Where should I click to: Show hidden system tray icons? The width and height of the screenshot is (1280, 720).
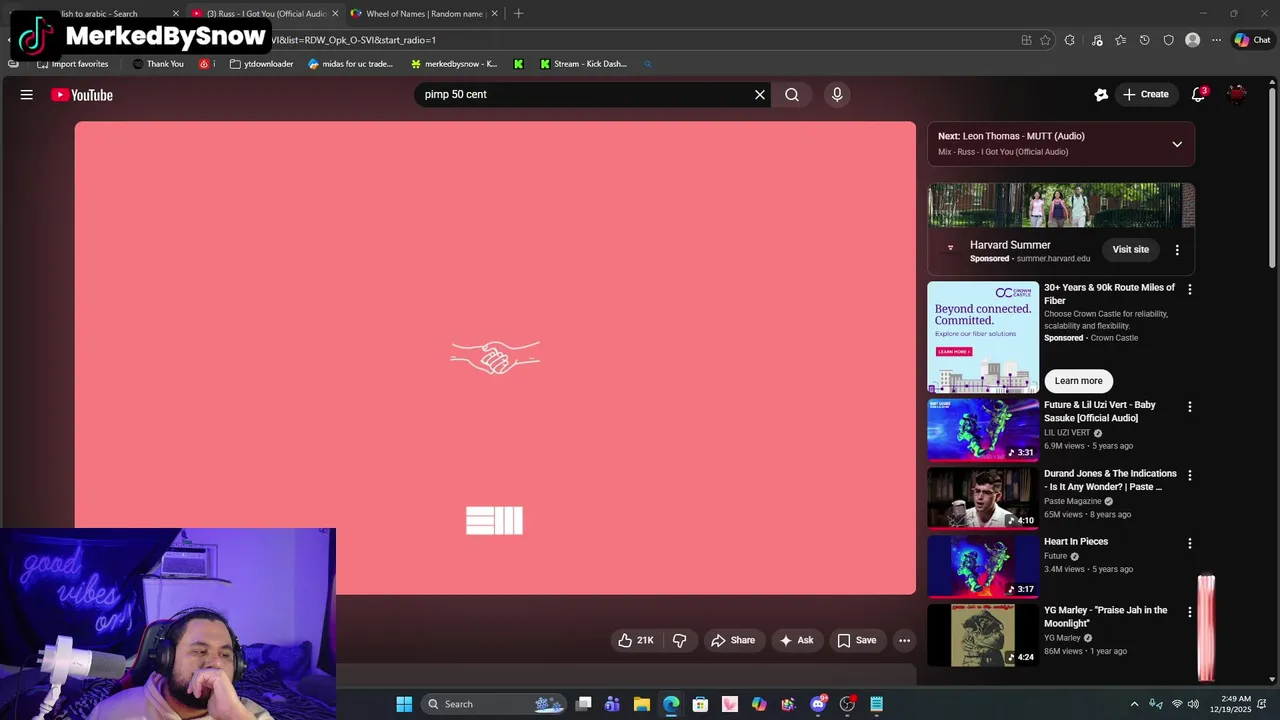point(1134,704)
